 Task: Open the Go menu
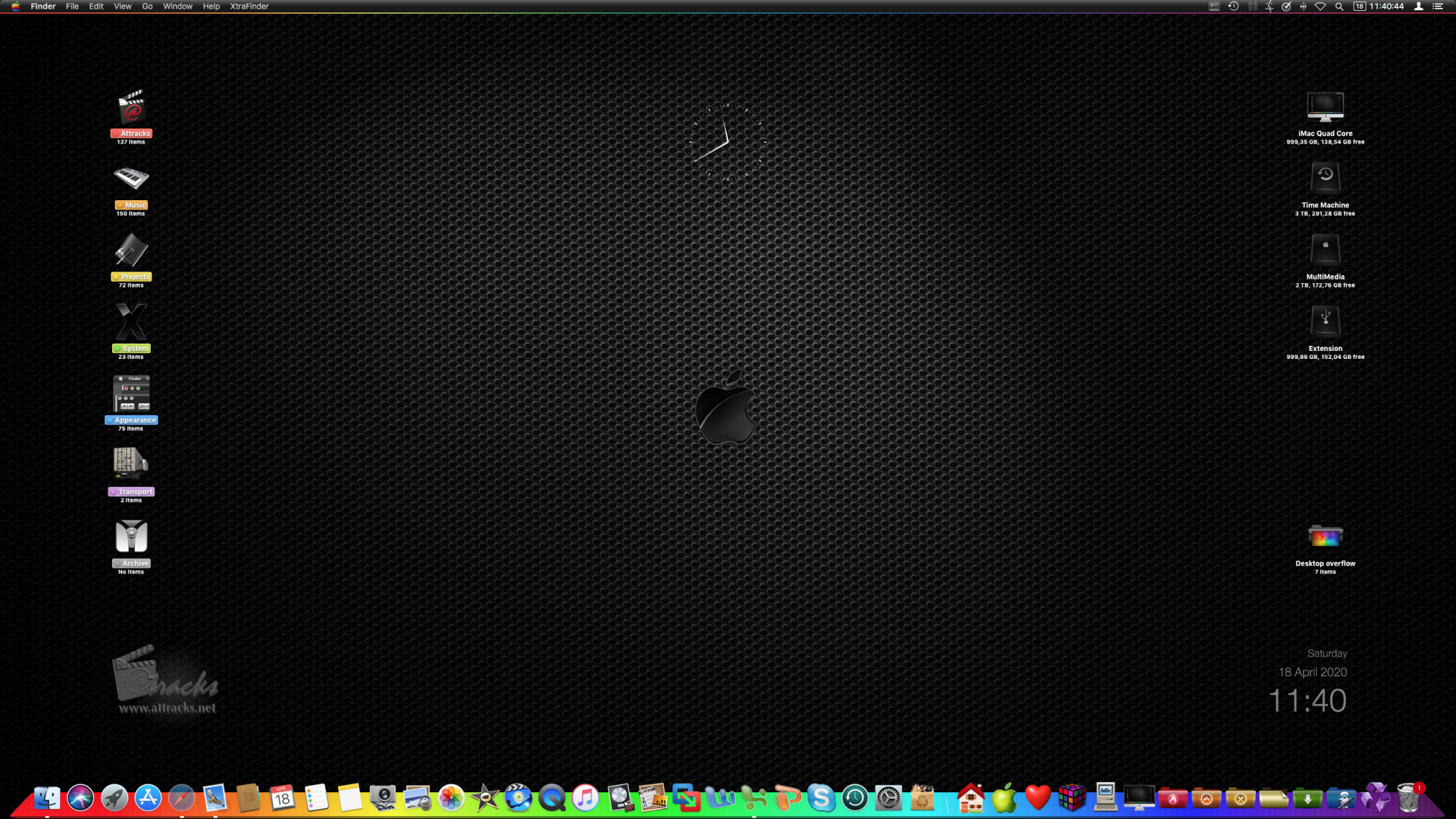click(147, 7)
